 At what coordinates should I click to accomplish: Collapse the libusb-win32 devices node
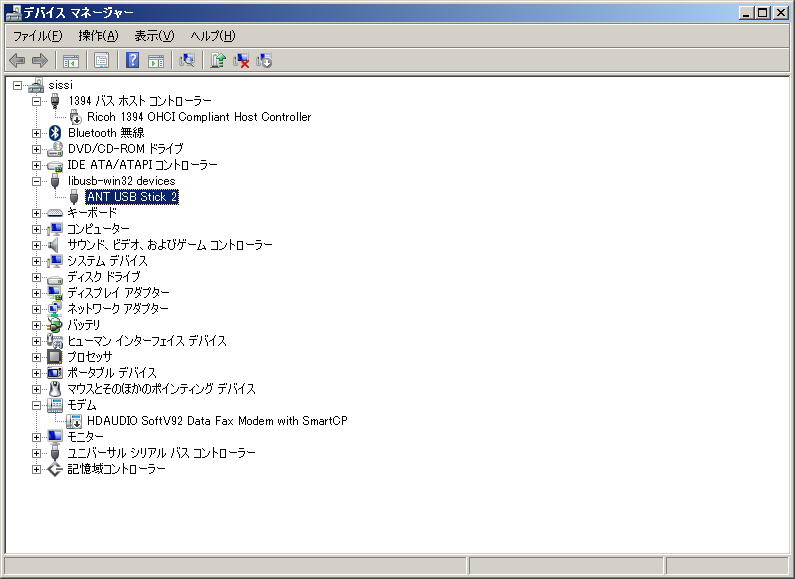tap(37, 181)
